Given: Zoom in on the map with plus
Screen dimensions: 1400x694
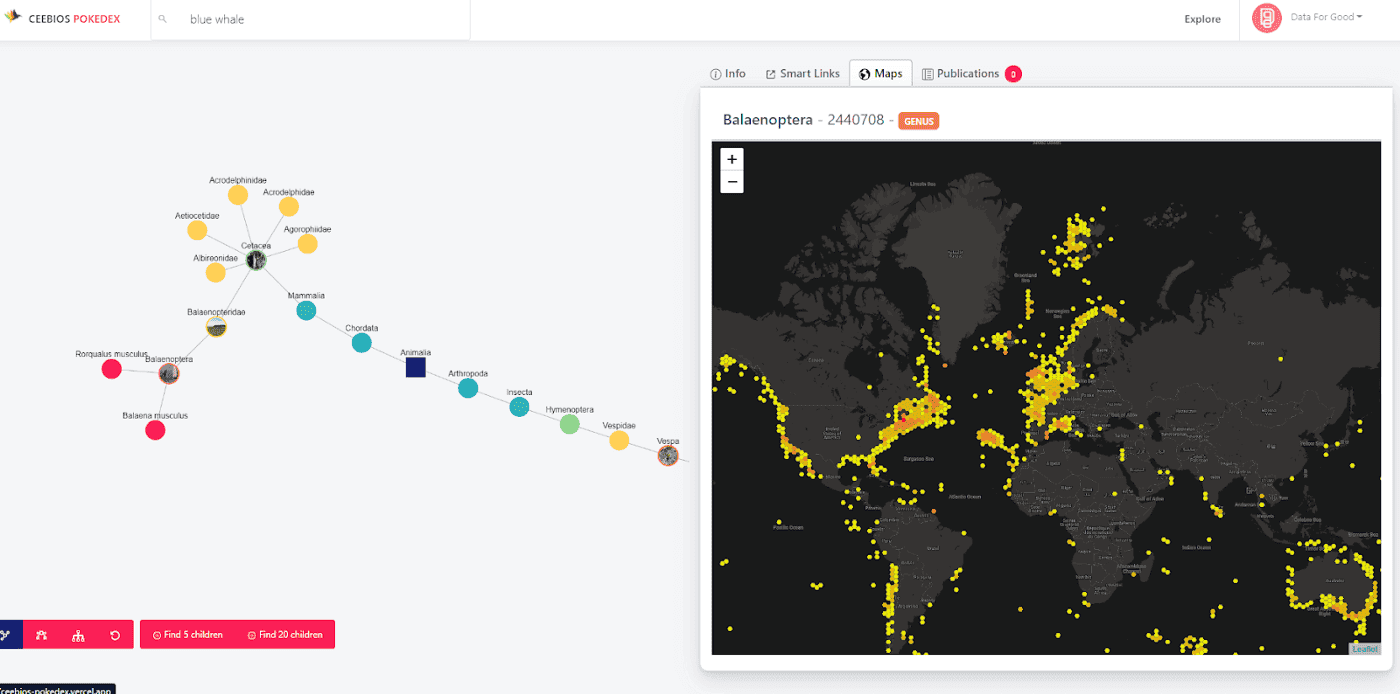Looking at the screenshot, I should [x=732, y=159].
